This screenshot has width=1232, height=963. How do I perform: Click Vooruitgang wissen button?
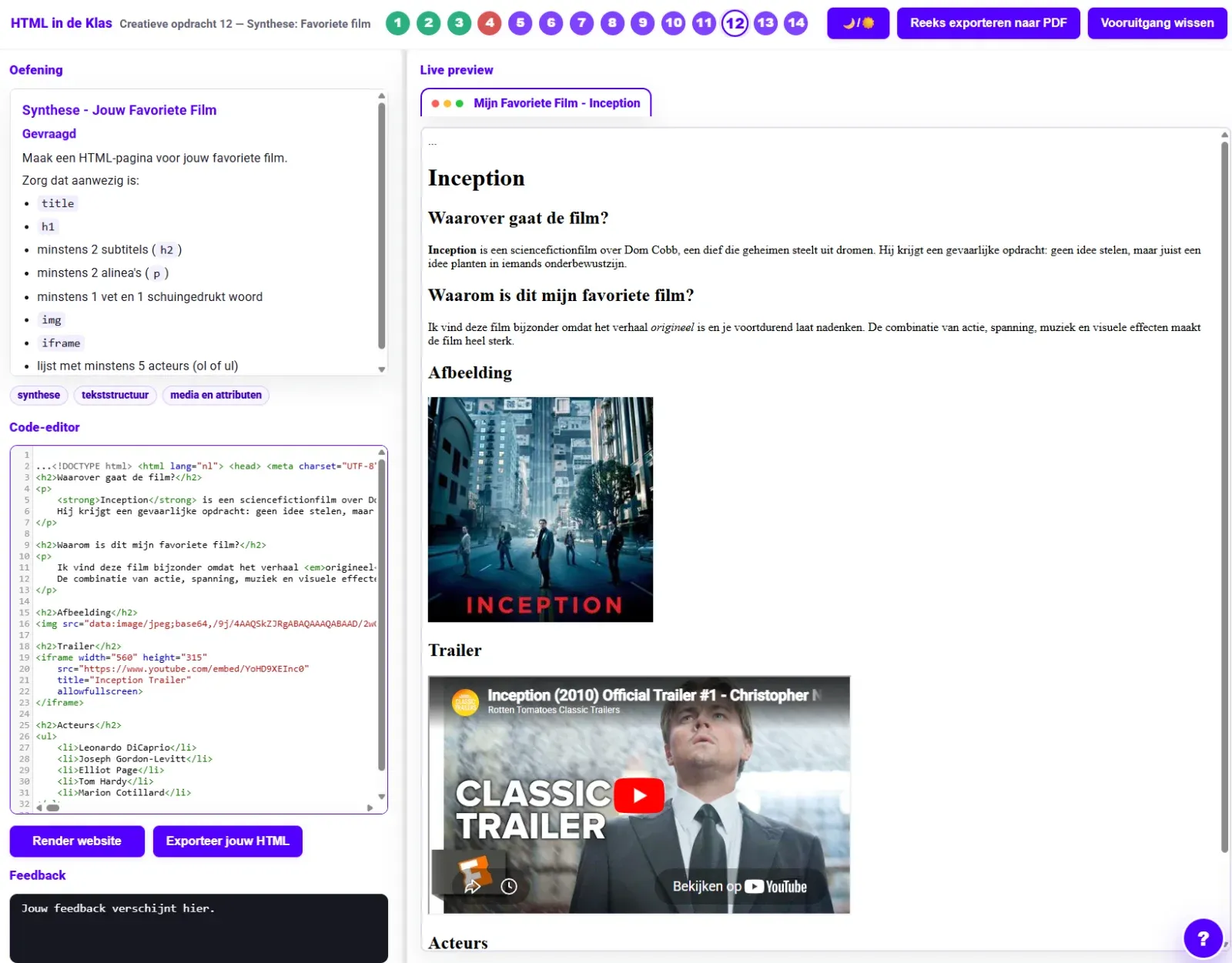[x=1157, y=23]
